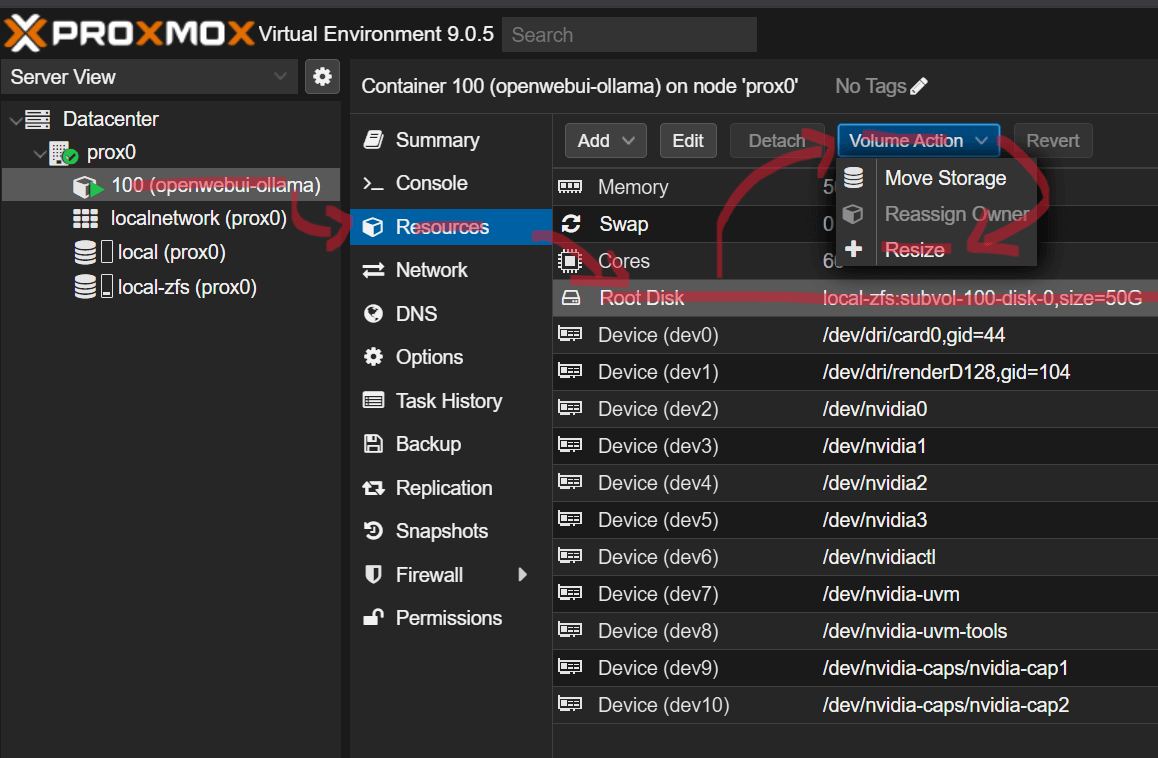Expand the Firewall submenu arrow

click(x=522, y=575)
